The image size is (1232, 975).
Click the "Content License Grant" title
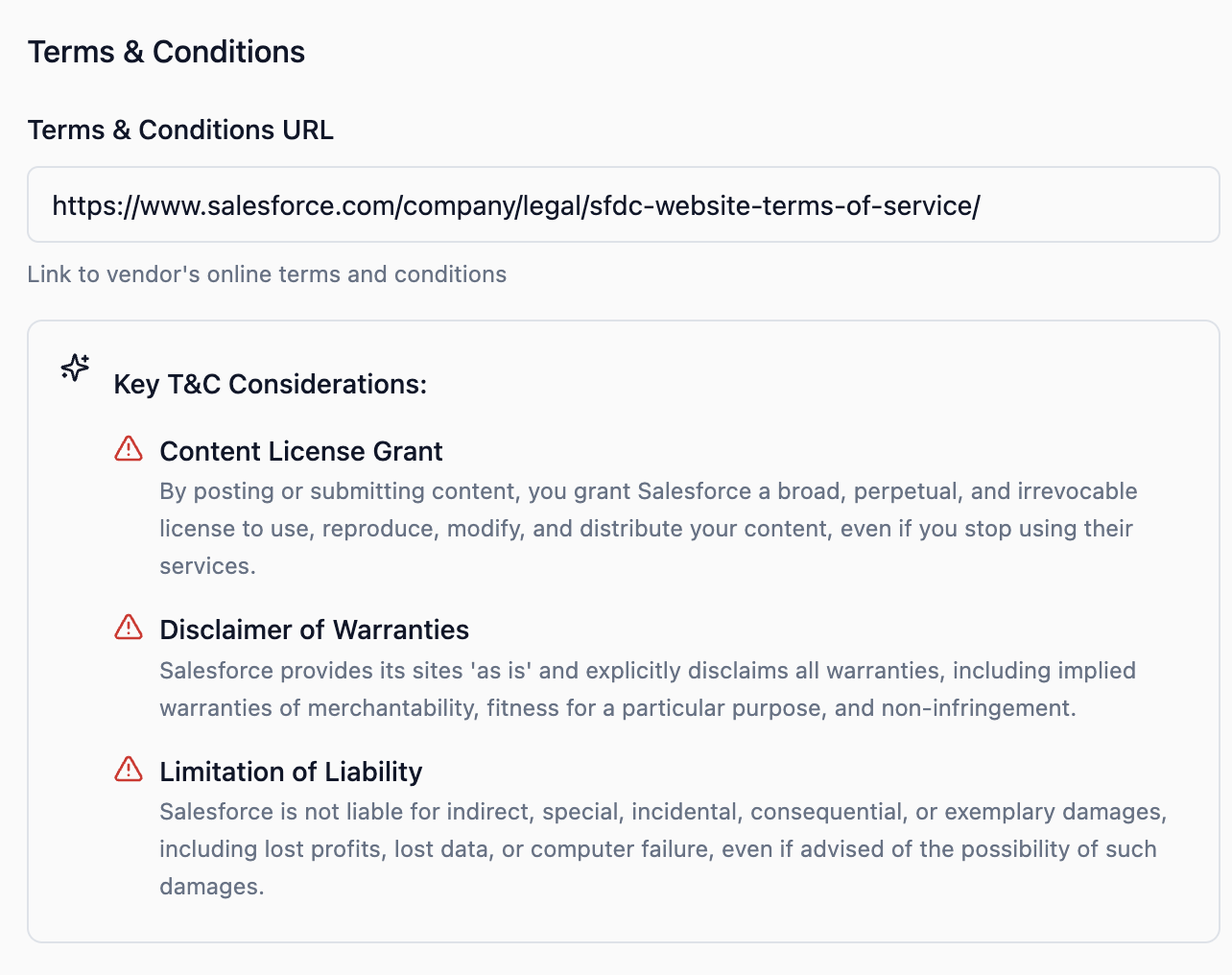point(300,451)
